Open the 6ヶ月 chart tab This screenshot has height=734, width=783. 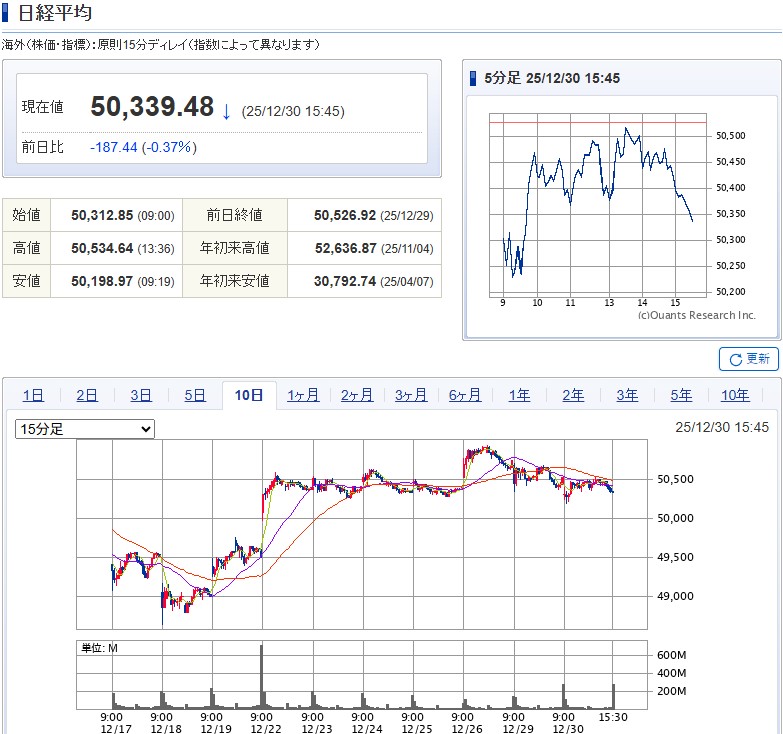pyautogui.click(x=465, y=395)
